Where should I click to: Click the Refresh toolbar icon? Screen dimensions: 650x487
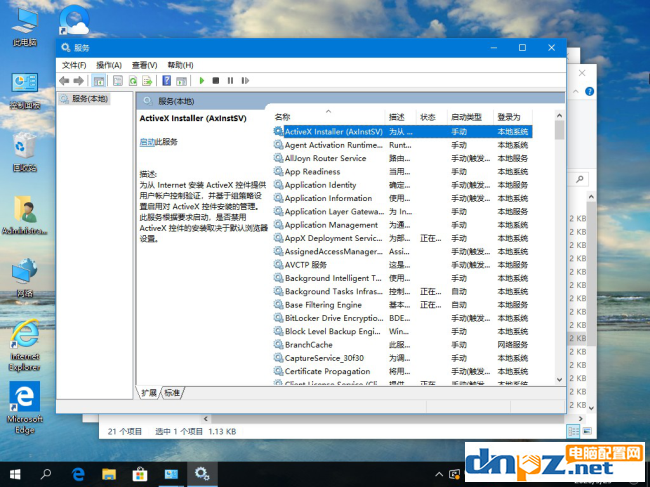pyautogui.click(x=133, y=81)
